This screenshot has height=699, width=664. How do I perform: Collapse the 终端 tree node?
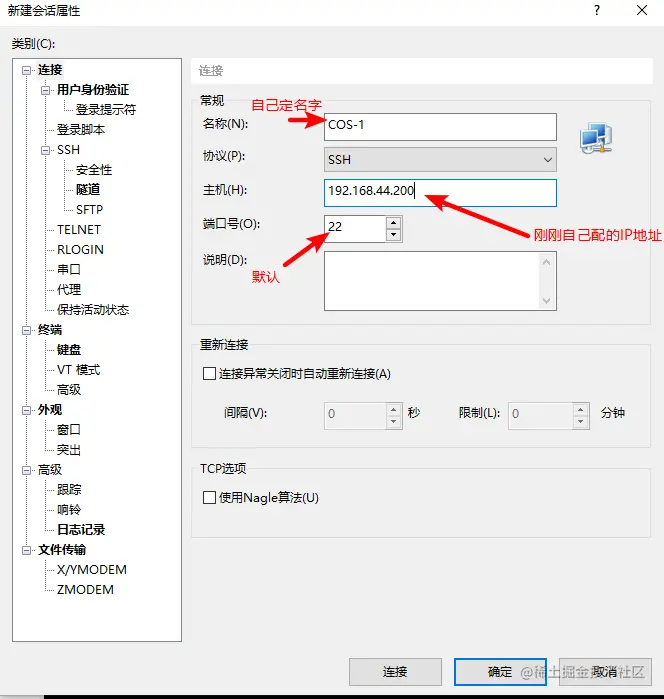pyautogui.click(x=27, y=330)
